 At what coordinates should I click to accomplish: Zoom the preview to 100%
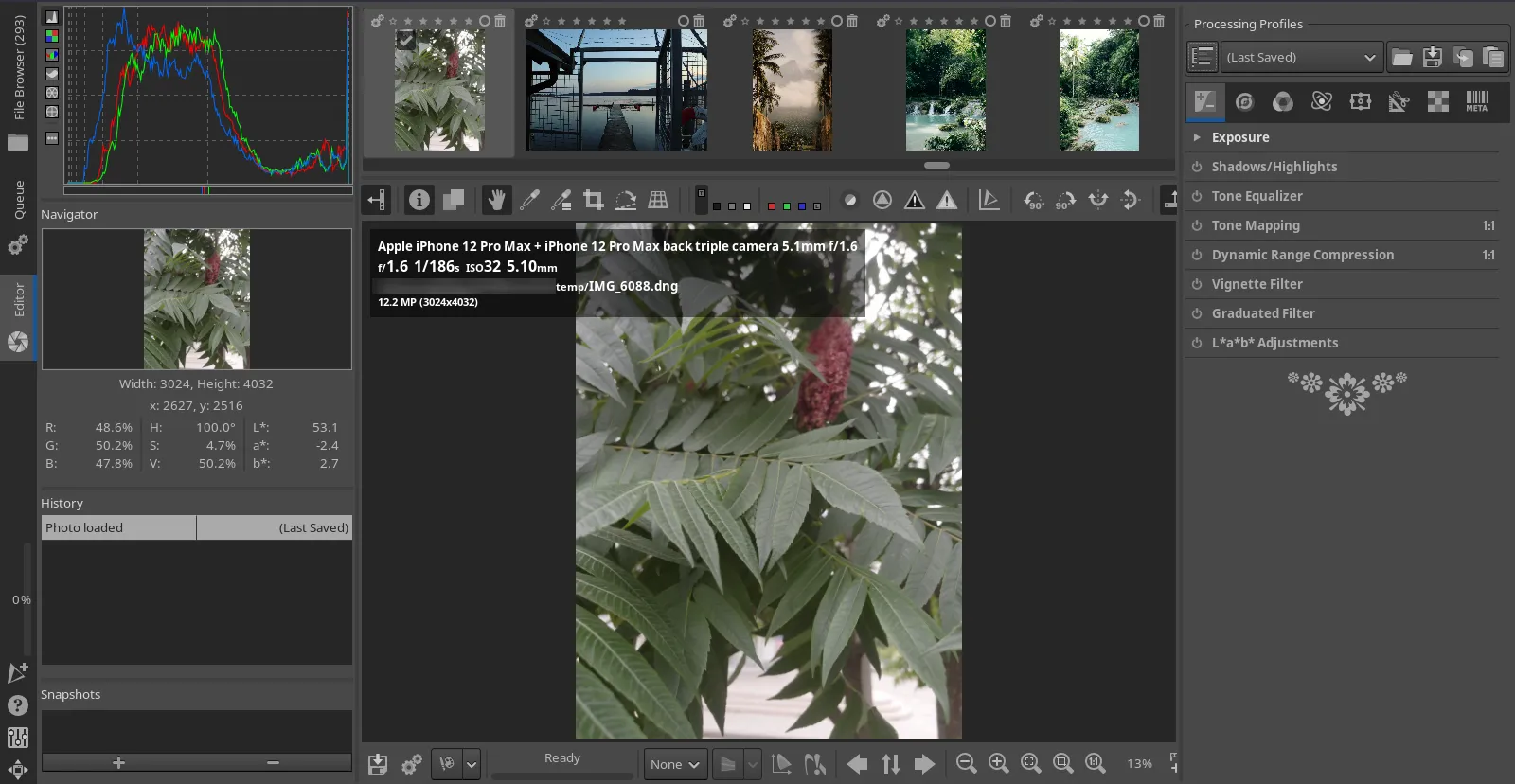coord(1095,763)
